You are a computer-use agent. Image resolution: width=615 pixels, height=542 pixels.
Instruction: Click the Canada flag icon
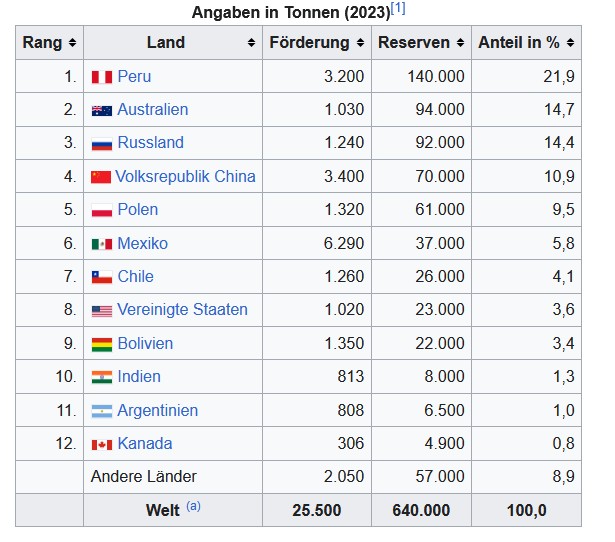pyautogui.click(x=101, y=444)
